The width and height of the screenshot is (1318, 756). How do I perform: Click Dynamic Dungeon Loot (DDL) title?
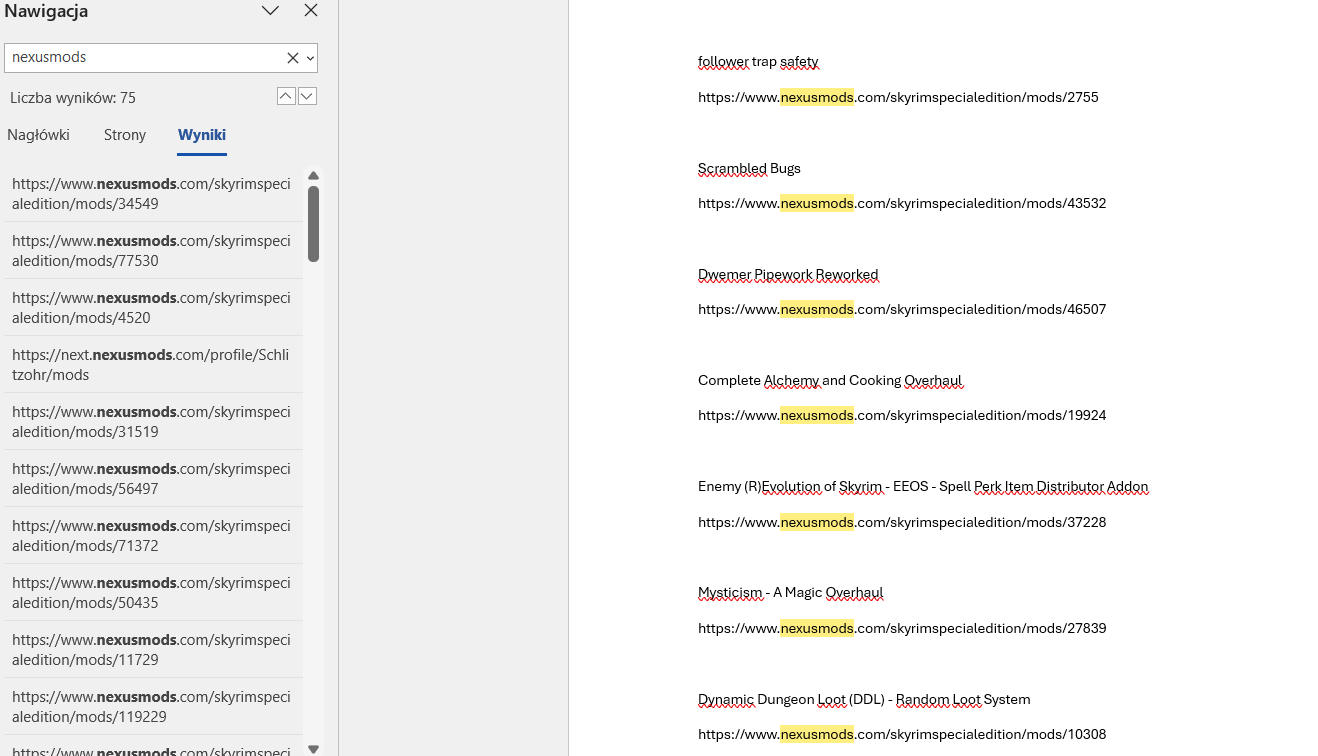pos(864,699)
